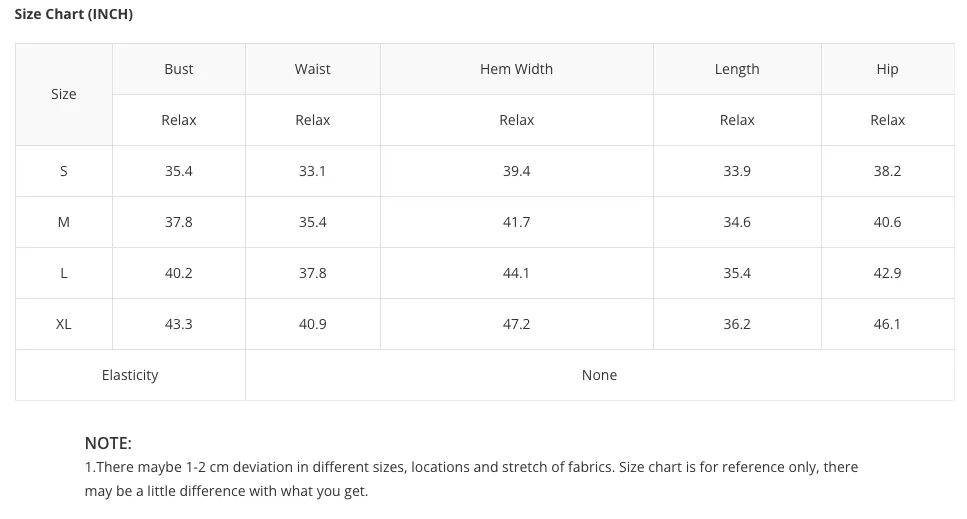Click the Relax subheader under Hem Width

point(517,120)
